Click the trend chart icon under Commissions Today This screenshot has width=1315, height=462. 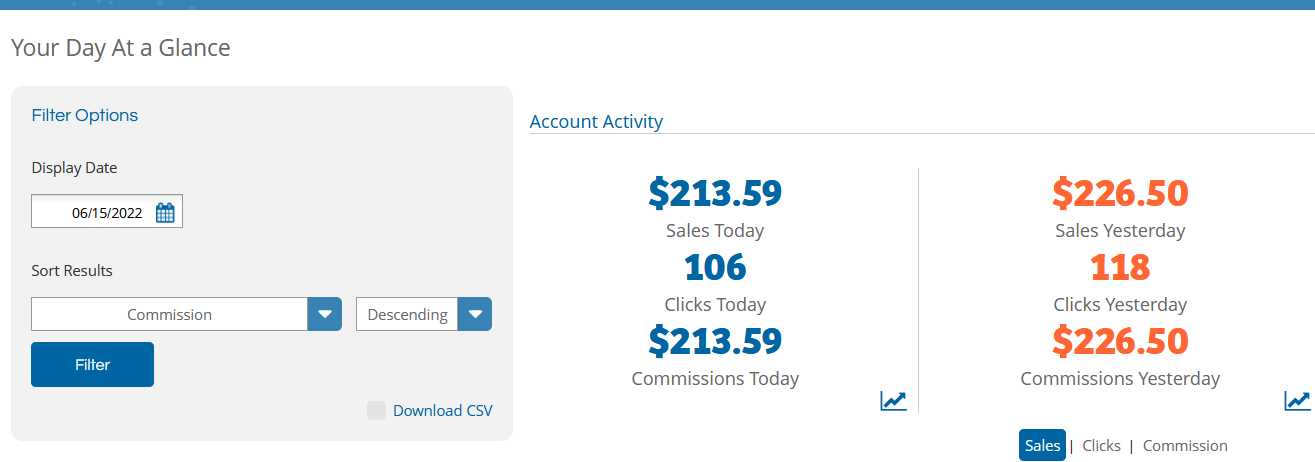coord(893,401)
